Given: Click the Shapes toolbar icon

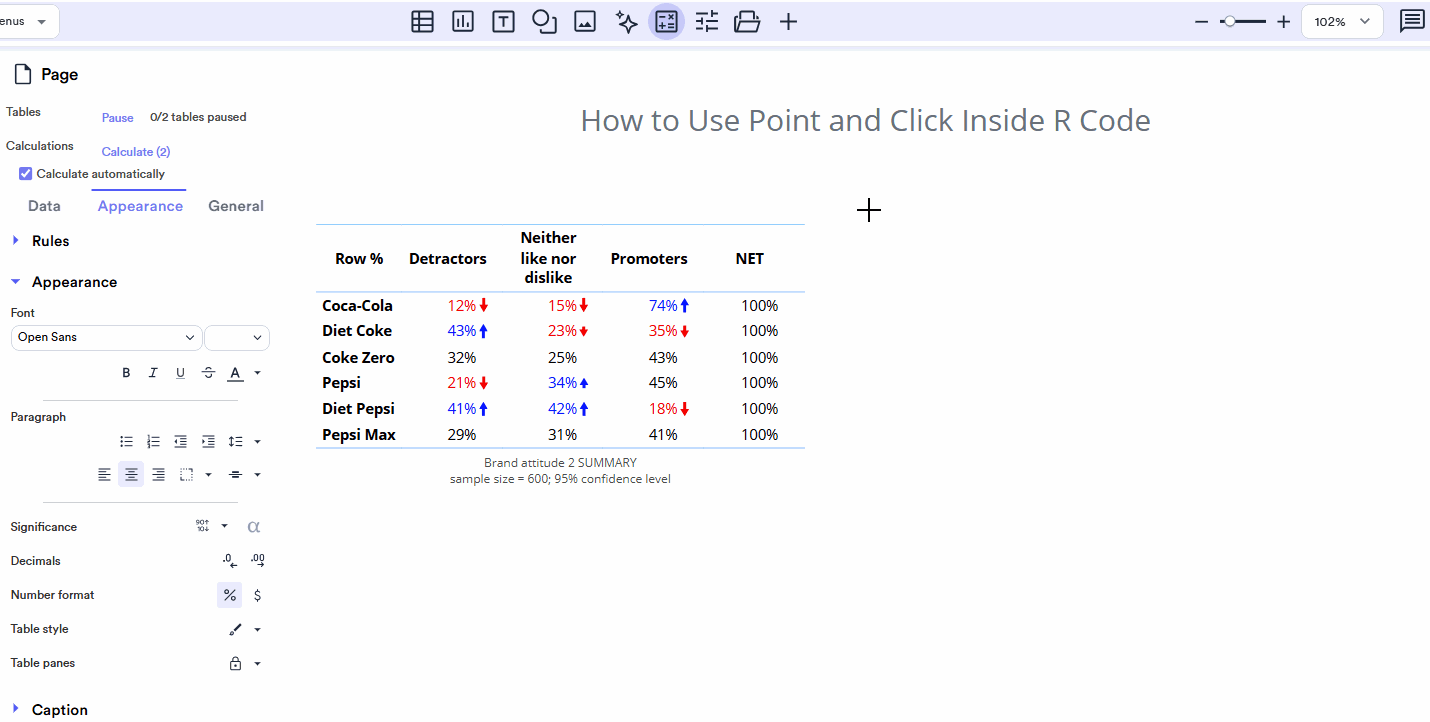Looking at the screenshot, I should pyautogui.click(x=544, y=21).
